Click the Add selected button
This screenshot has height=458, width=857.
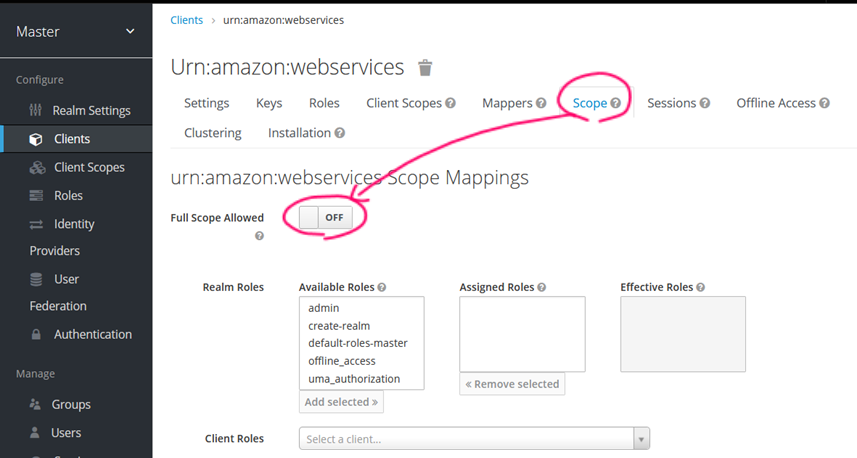pyautogui.click(x=341, y=402)
